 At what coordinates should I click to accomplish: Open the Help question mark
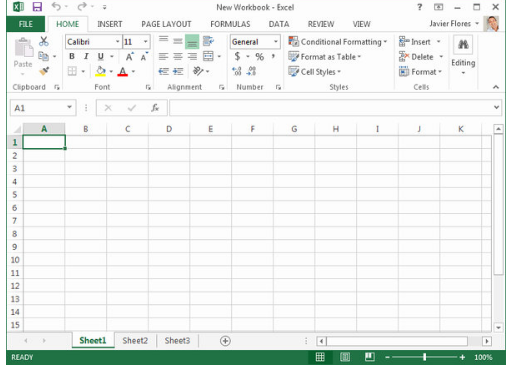click(x=420, y=7)
